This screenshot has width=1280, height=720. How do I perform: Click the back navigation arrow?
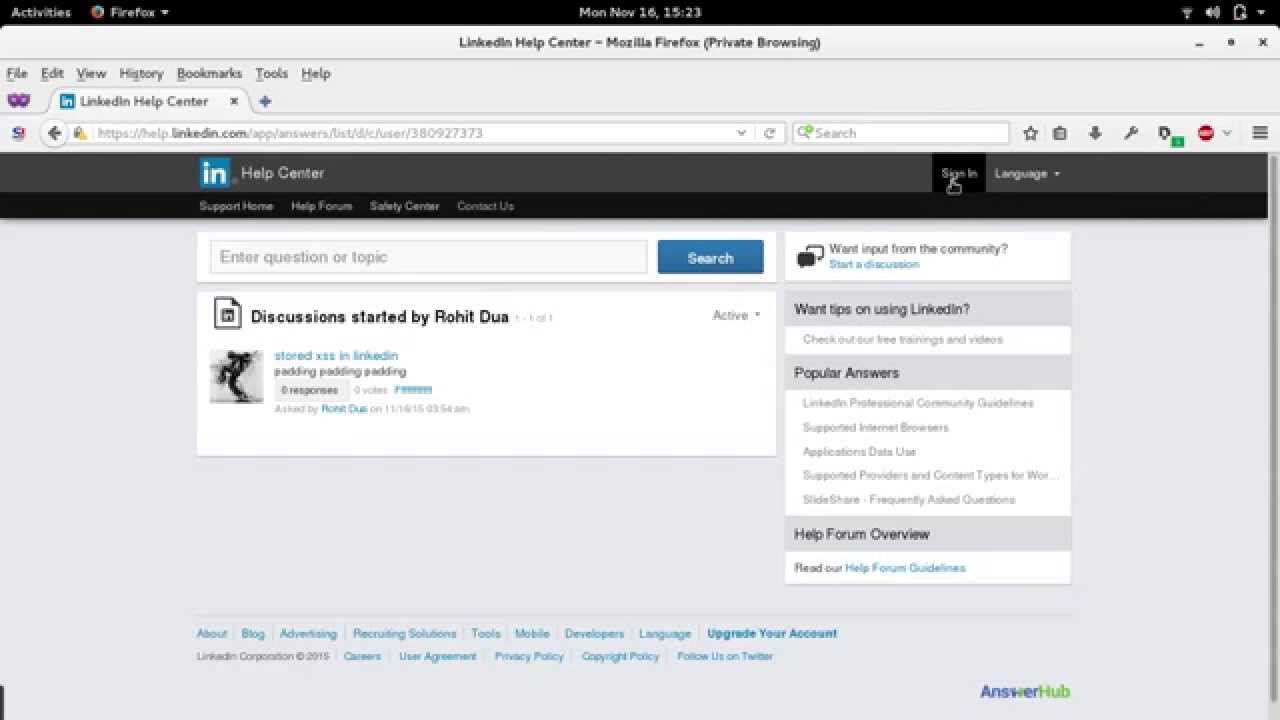tap(54, 133)
